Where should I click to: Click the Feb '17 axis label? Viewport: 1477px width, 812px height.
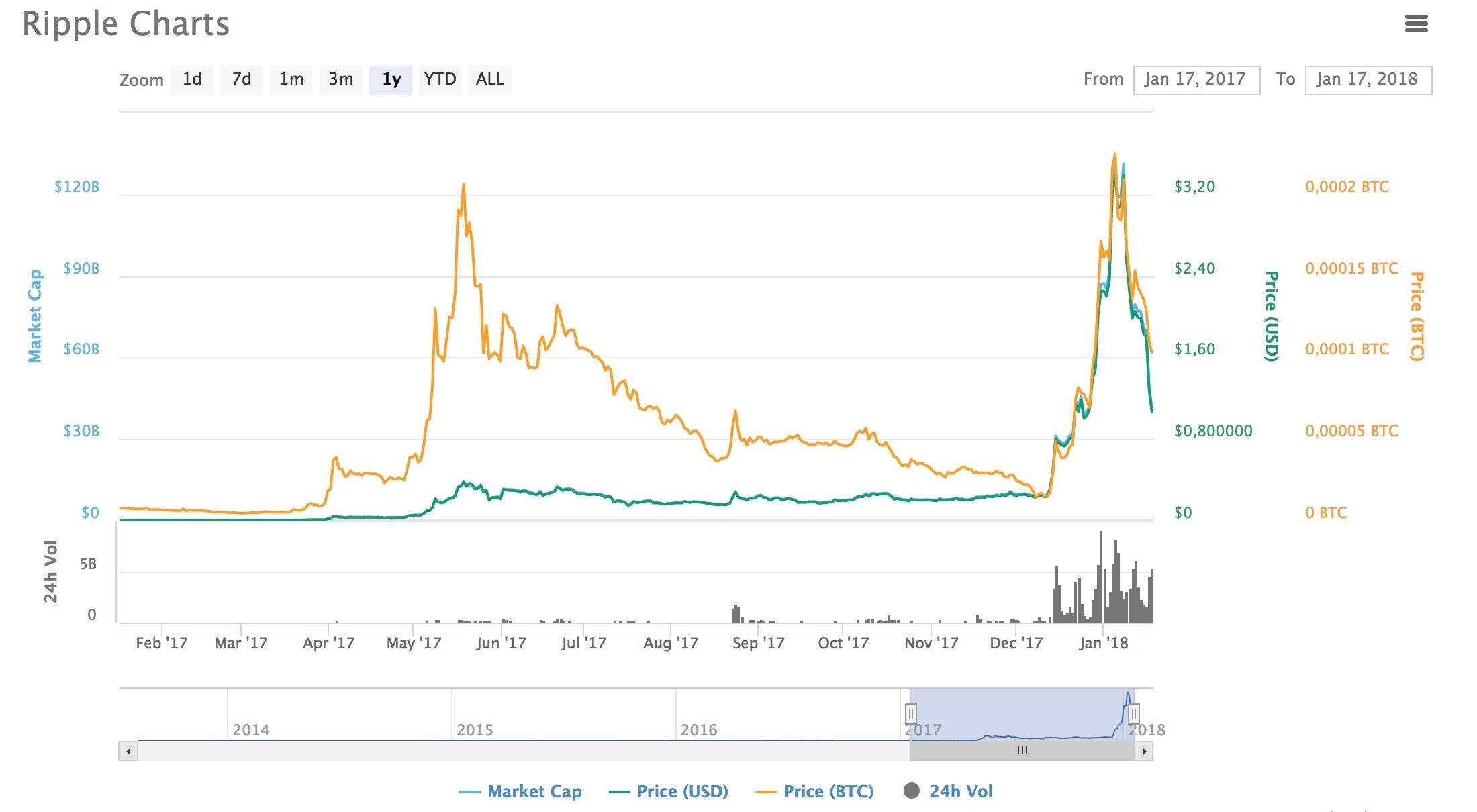click(161, 643)
